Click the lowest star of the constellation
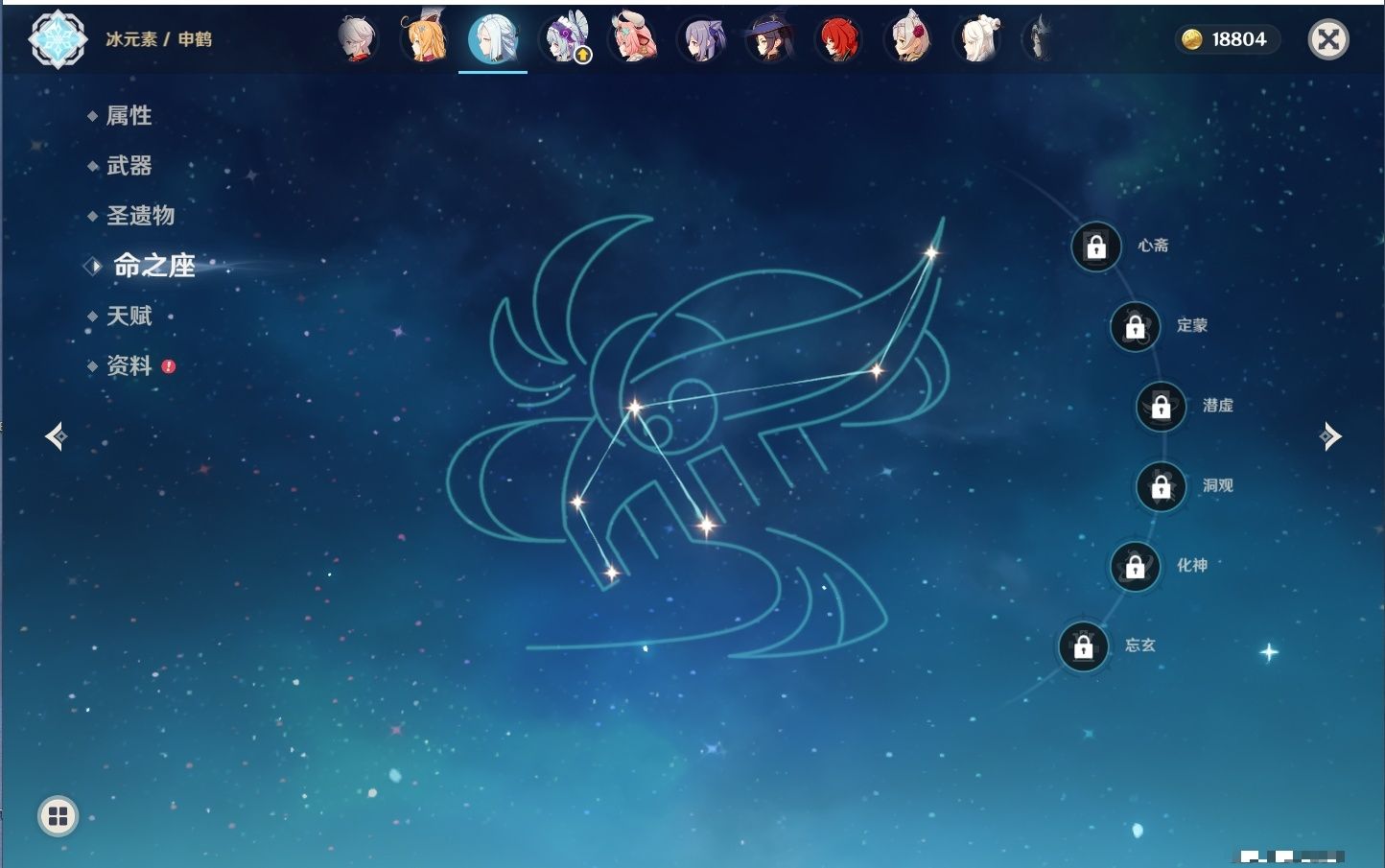The image size is (1385, 868). (x=611, y=574)
